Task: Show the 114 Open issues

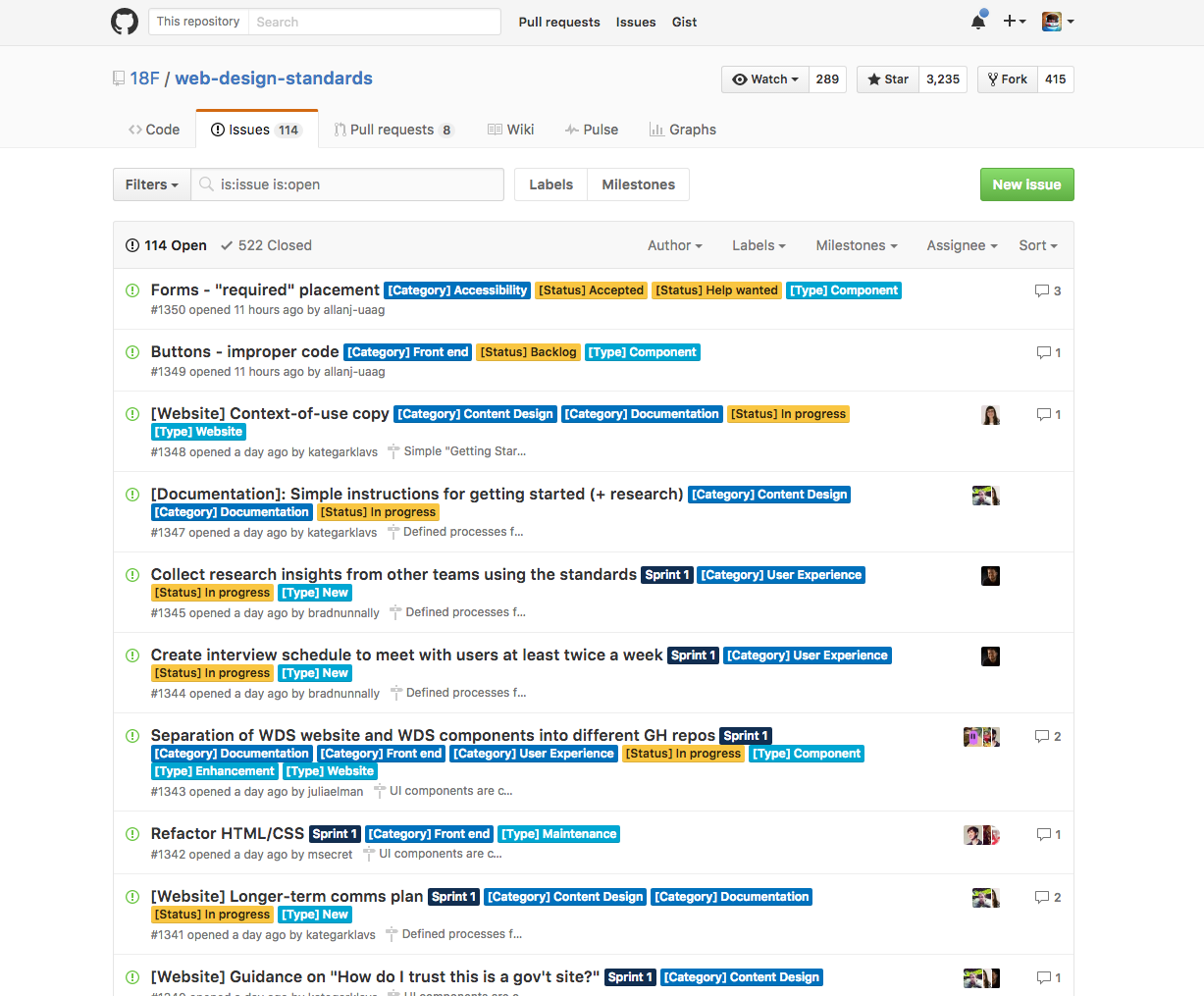Action: 166,245
